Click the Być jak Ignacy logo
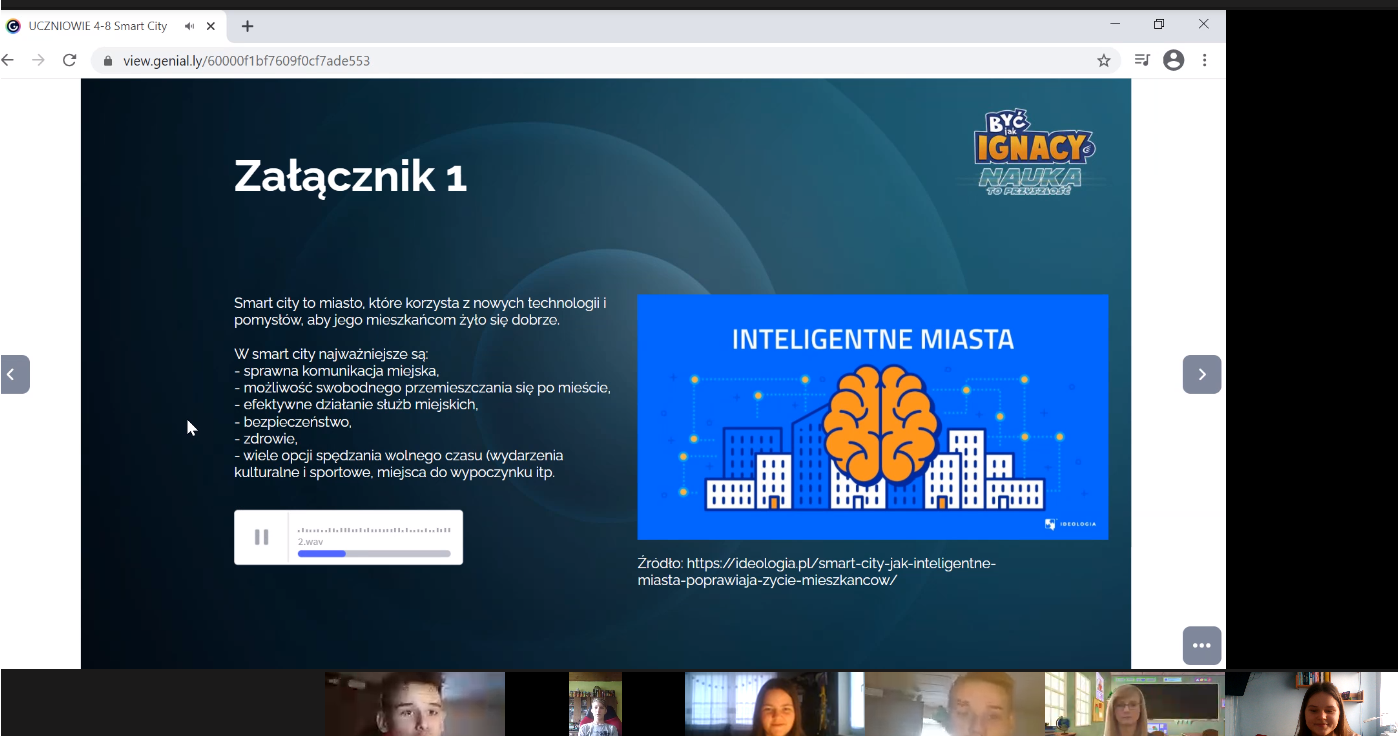 pos(1033,152)
